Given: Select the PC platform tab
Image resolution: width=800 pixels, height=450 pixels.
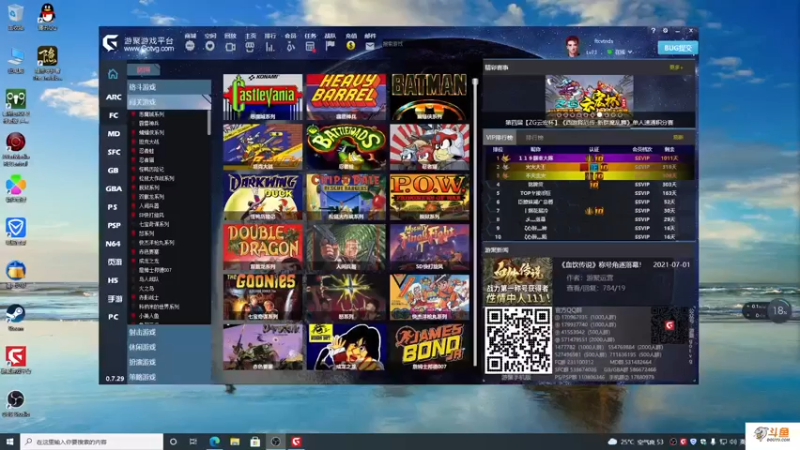Looking at the screenshot, I should 113,317.
